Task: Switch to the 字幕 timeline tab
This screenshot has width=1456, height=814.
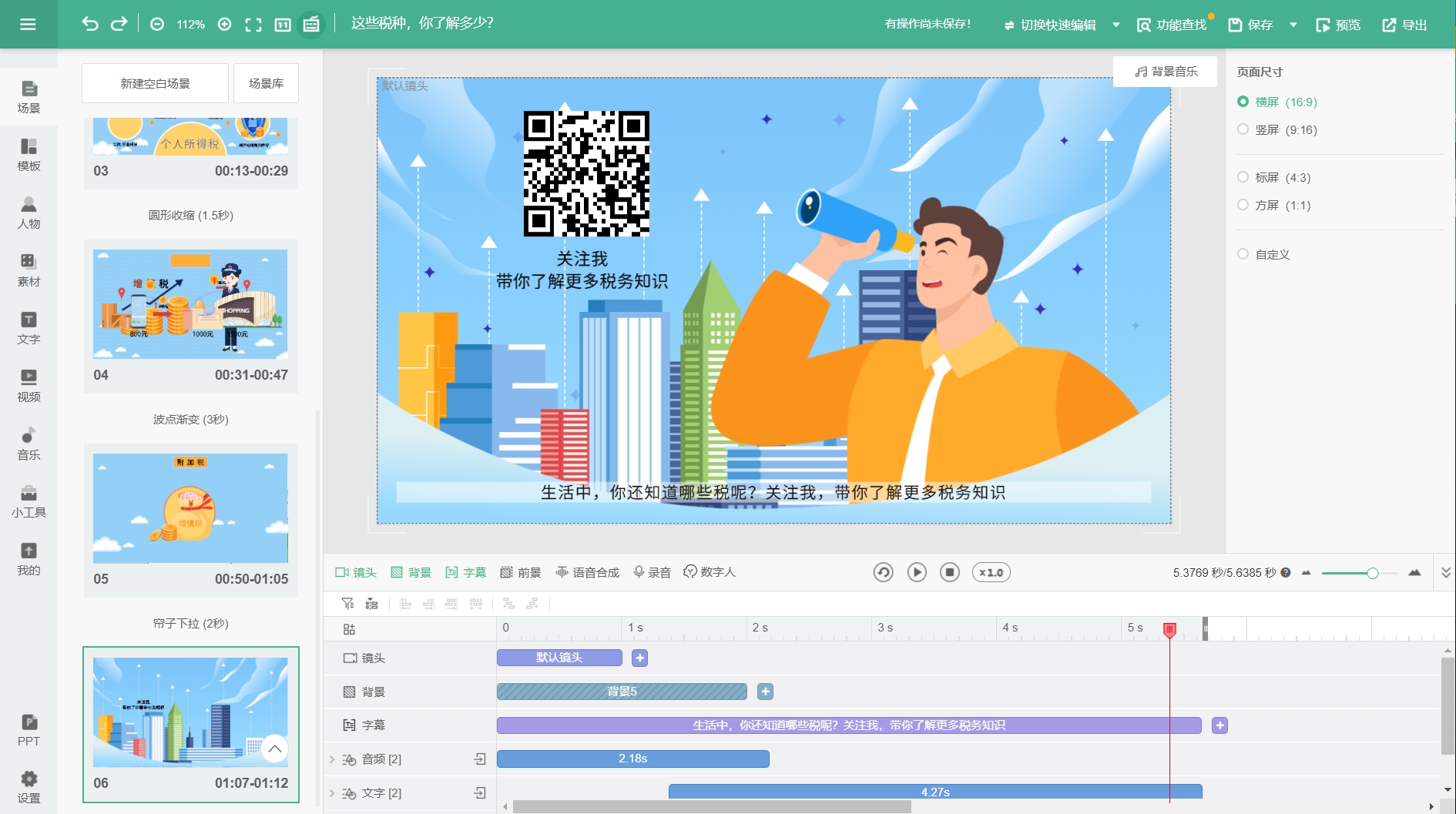Action: point(465,572)
